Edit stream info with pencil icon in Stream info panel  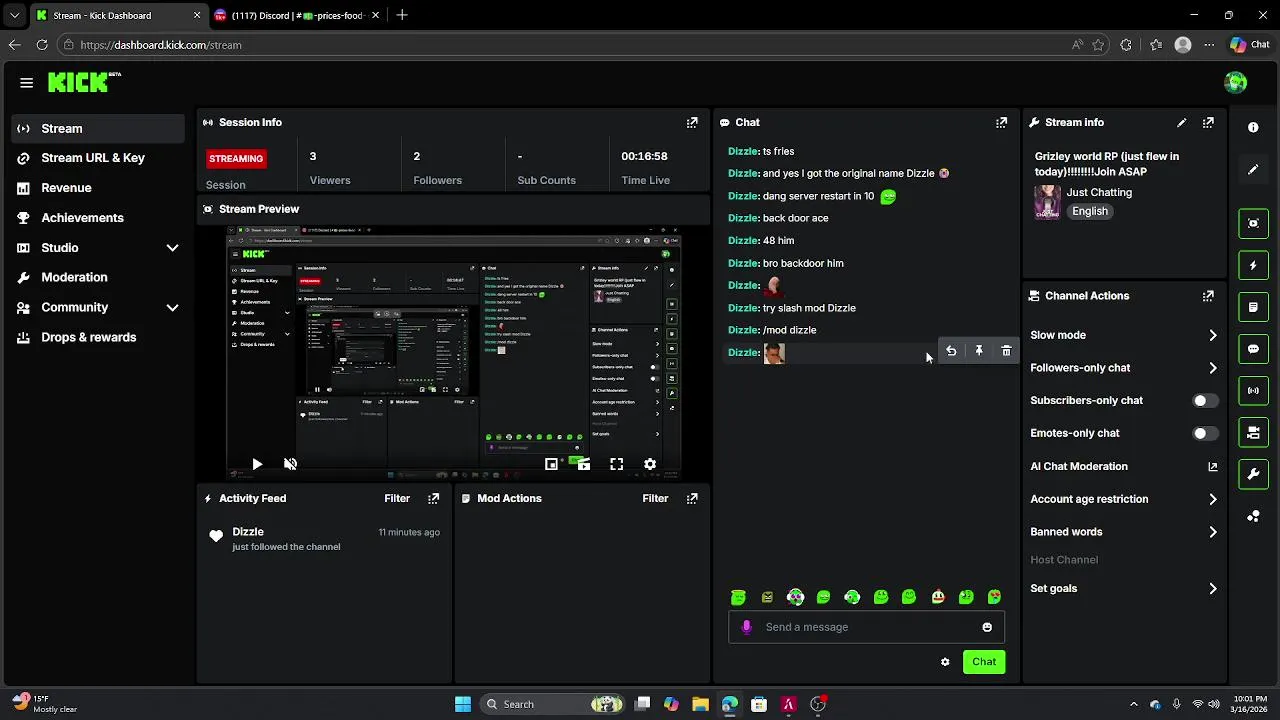(x=1181, y=122)
